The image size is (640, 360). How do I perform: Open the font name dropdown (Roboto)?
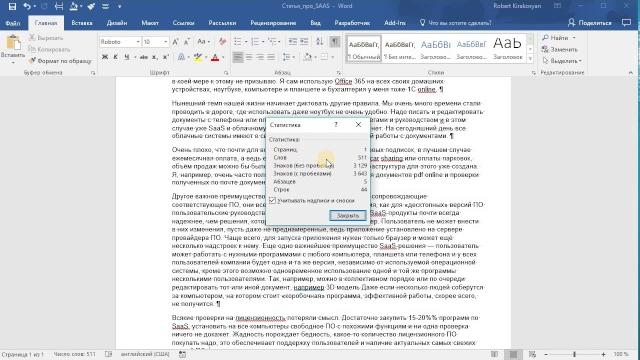point(138,42)
